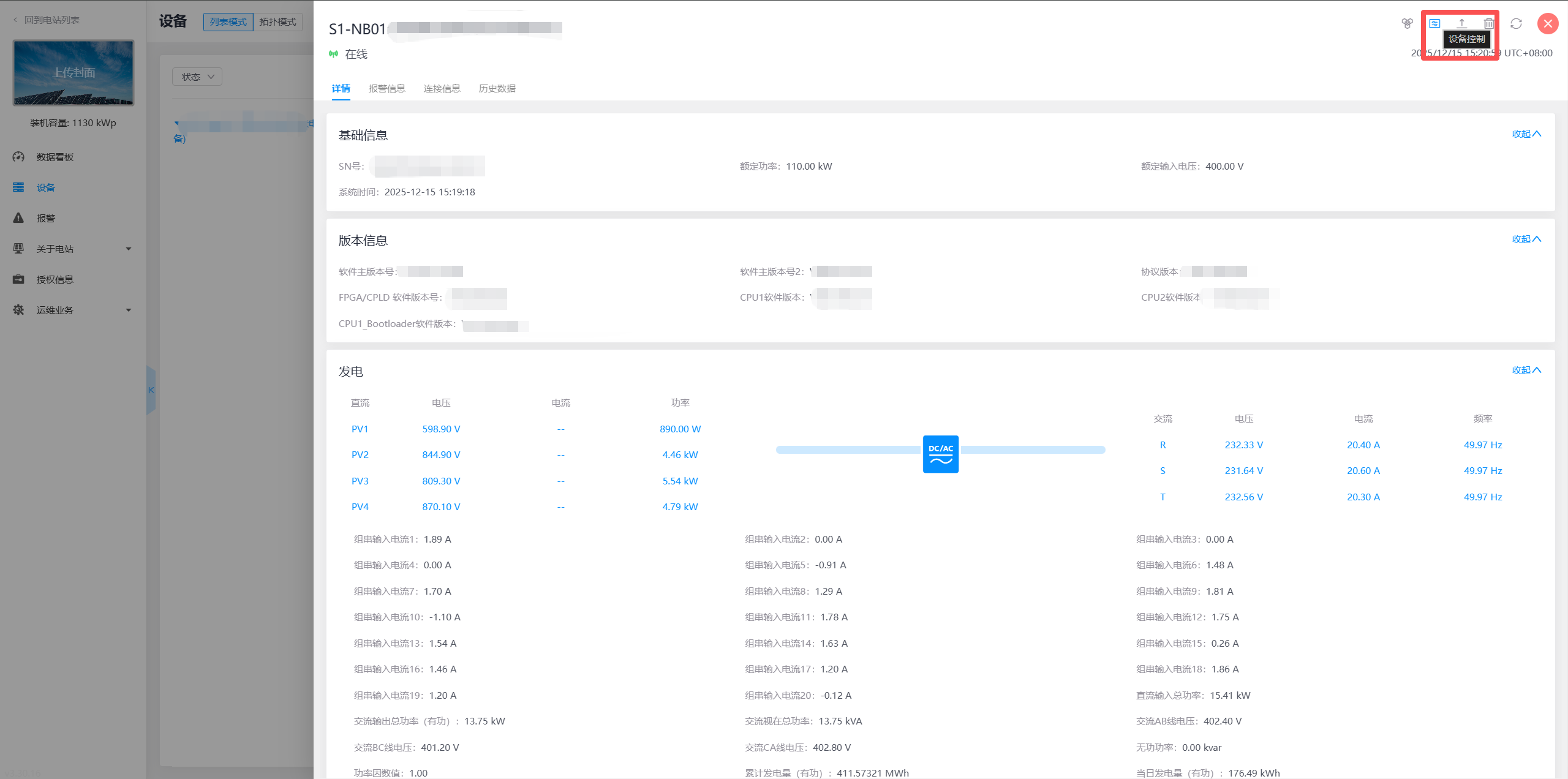Open the 状态 status dropdown

point(197,77)
